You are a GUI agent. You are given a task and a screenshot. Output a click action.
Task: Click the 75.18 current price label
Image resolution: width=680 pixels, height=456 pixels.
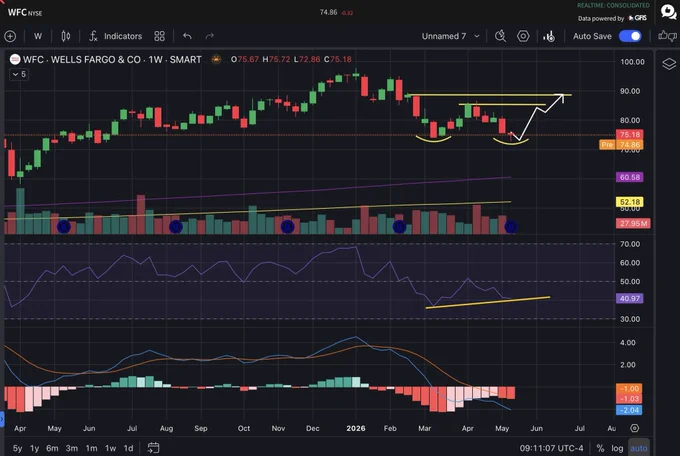click(x=629, y=135)
